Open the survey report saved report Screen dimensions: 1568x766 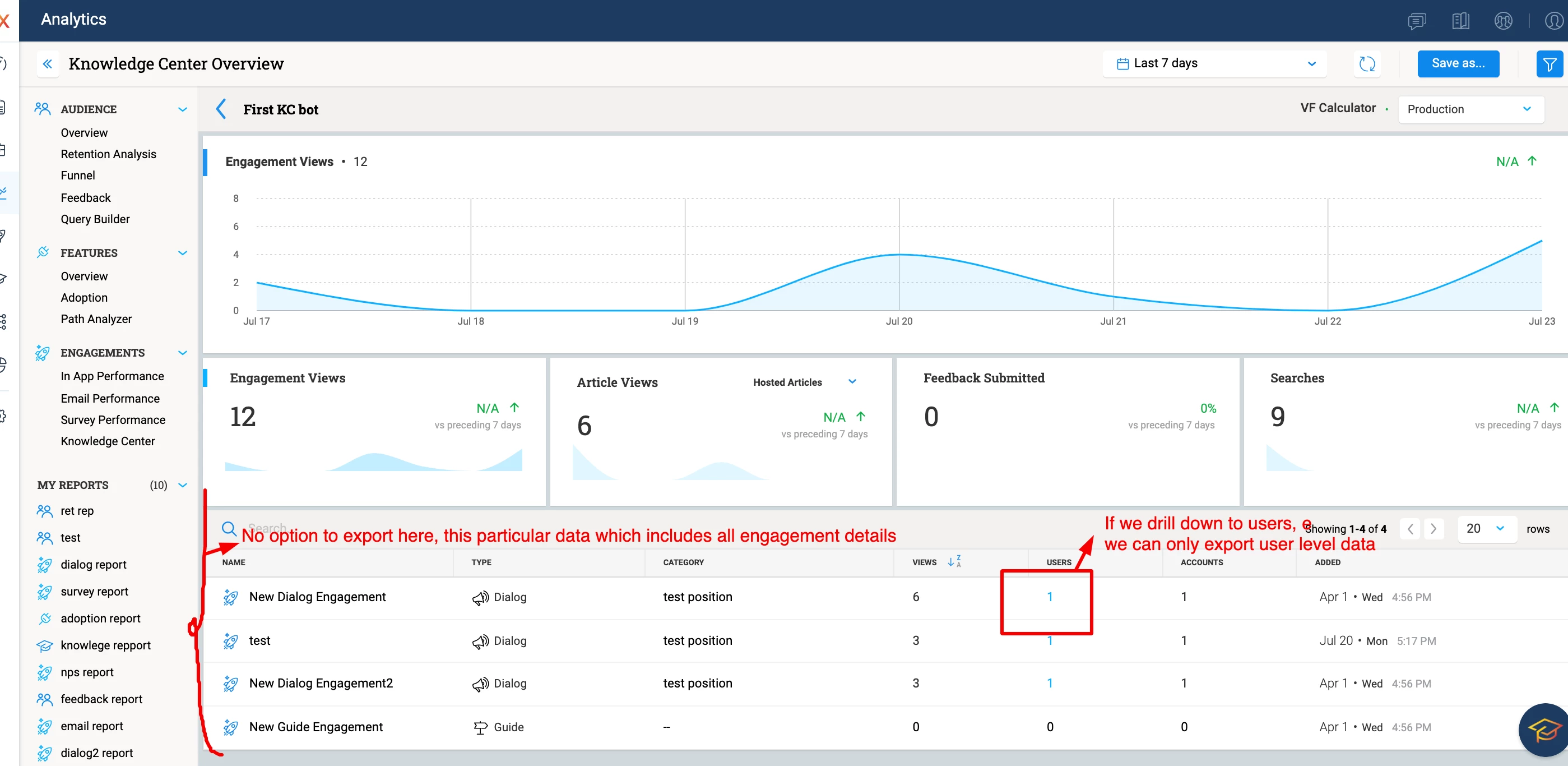(94, 591)
